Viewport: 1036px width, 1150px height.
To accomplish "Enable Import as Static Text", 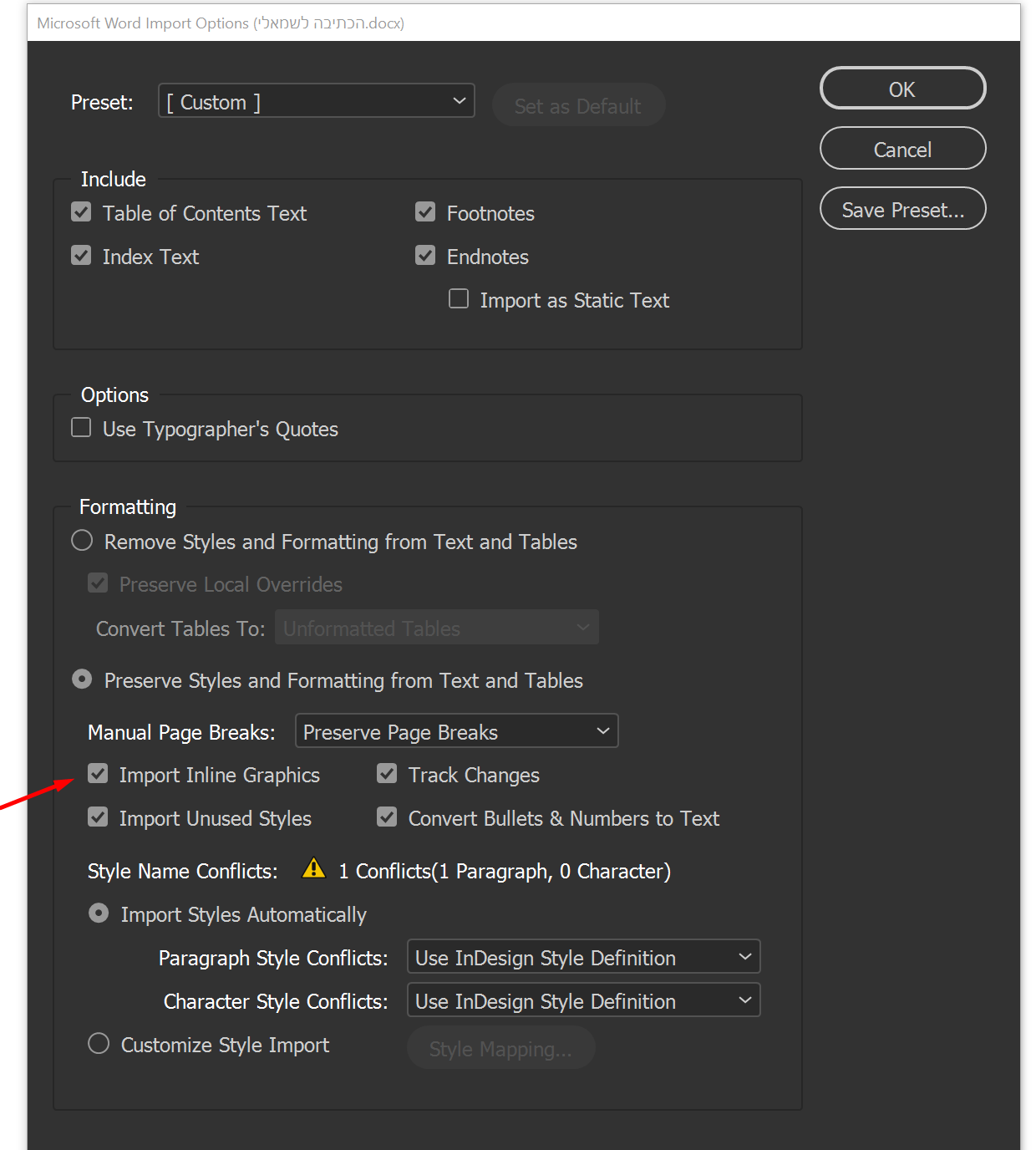I will coord(459,299).
